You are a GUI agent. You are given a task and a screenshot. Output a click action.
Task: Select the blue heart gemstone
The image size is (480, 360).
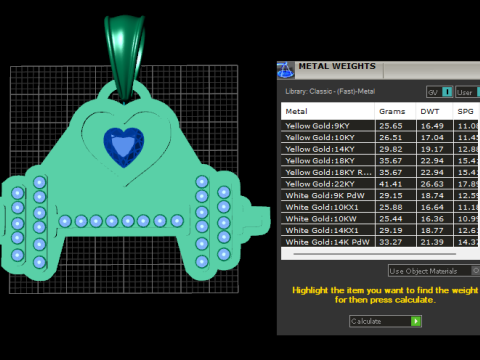click(124, 147)
